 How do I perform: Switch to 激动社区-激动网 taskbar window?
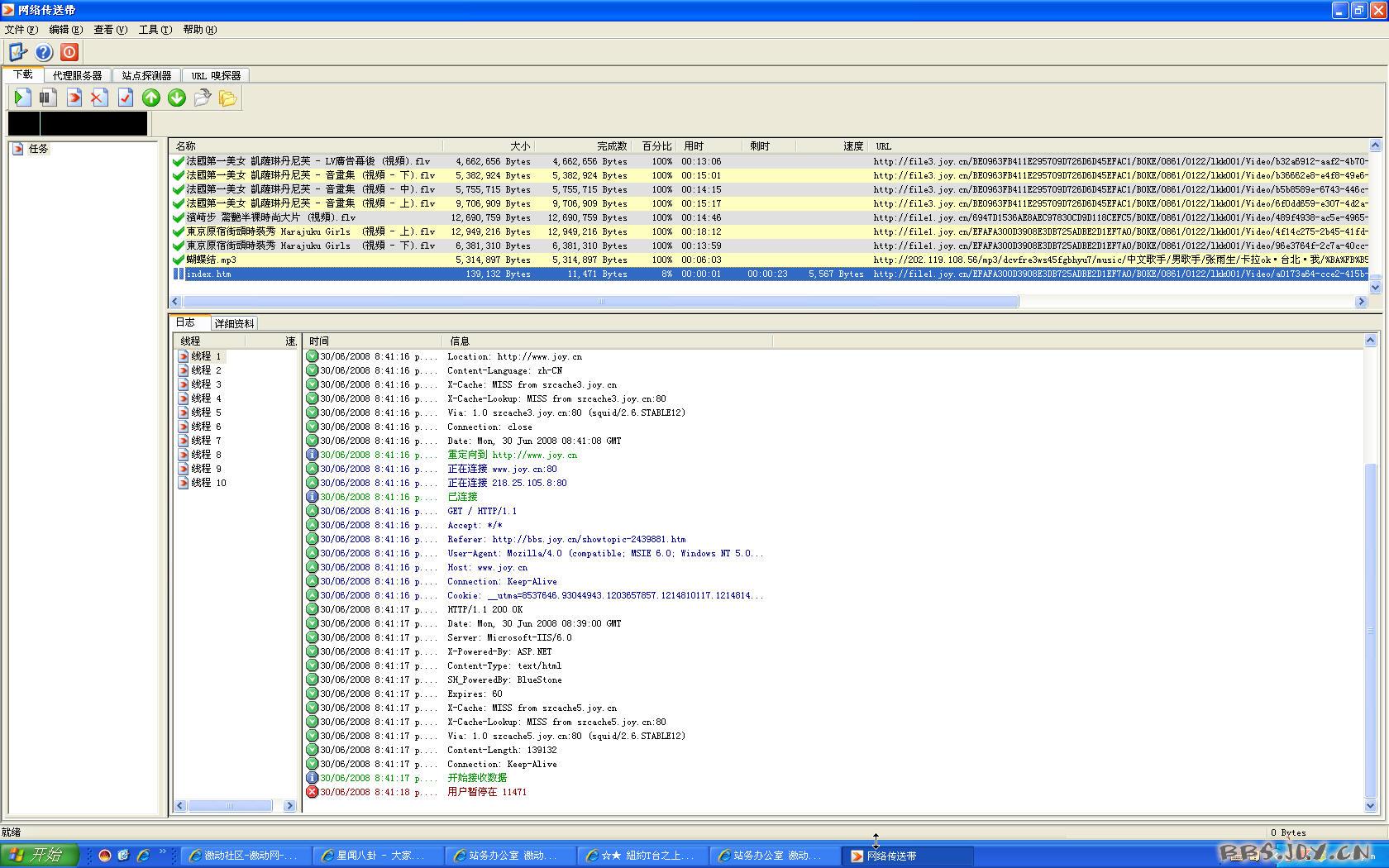pos(245,856)
